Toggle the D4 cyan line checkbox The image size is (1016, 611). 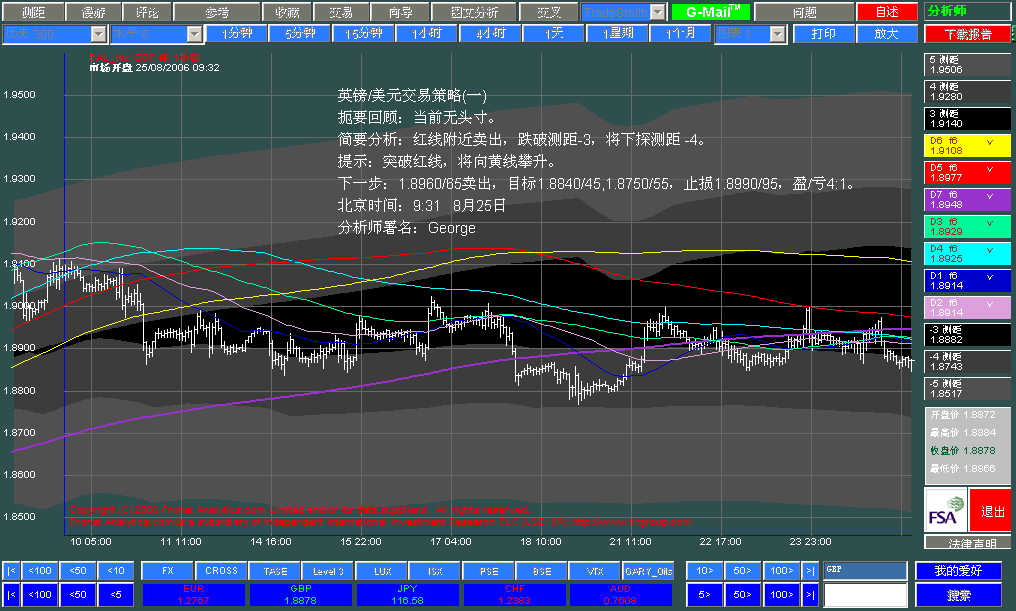pyautogui.click(x=989, y=249)
